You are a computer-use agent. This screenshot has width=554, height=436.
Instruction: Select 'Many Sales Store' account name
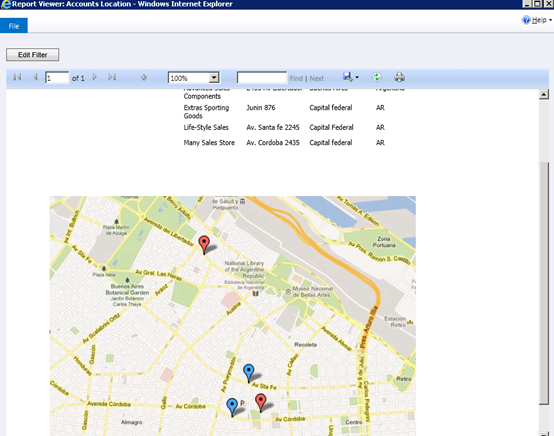coord(209,143)
